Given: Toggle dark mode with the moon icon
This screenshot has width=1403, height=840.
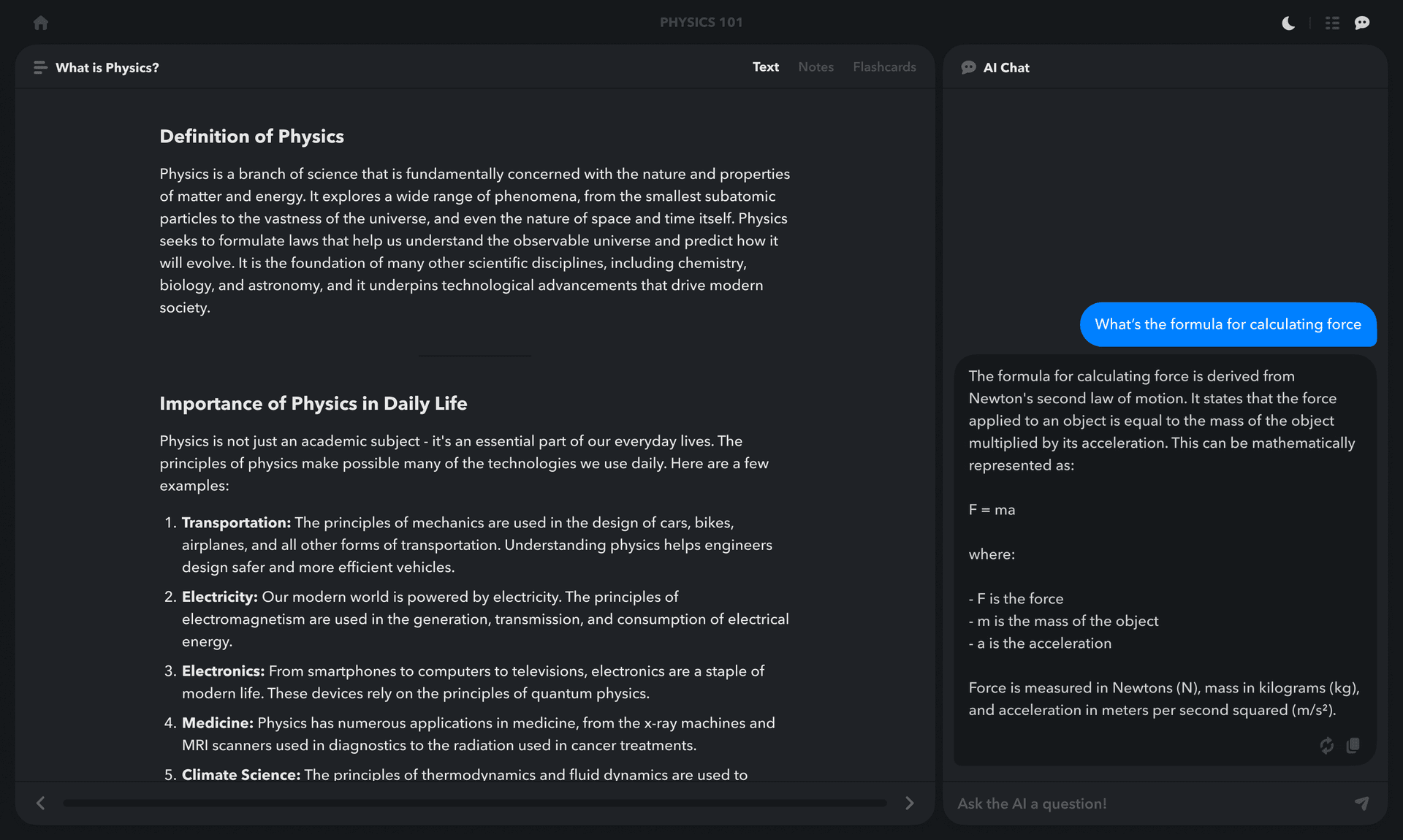Looking at the screenshot, I should click(1287, 23).
